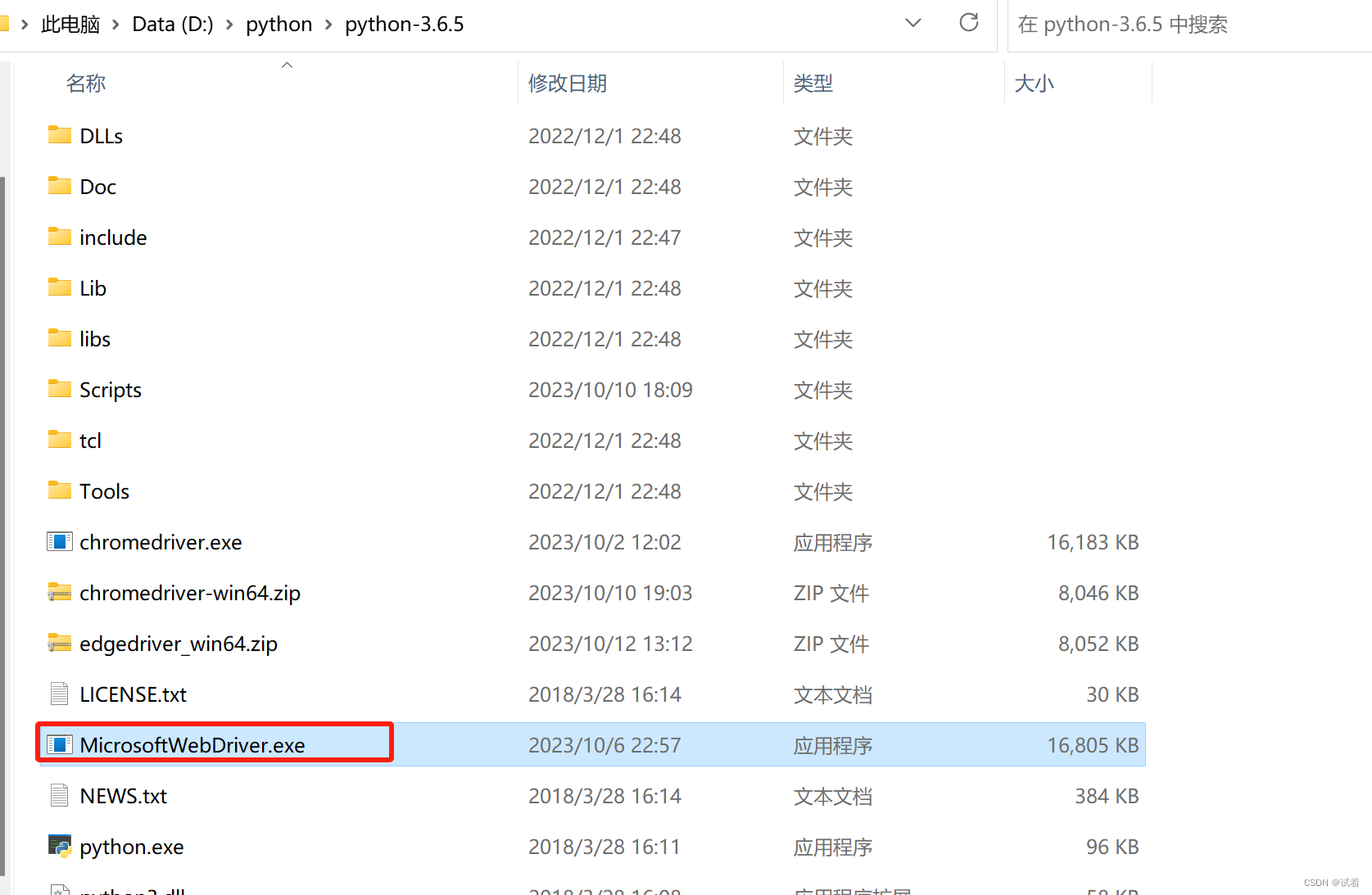Viewport: 1372px width, 895px height.
Task: Navigate to 此电脑 in breadcrumb
Action: [70, 24]
